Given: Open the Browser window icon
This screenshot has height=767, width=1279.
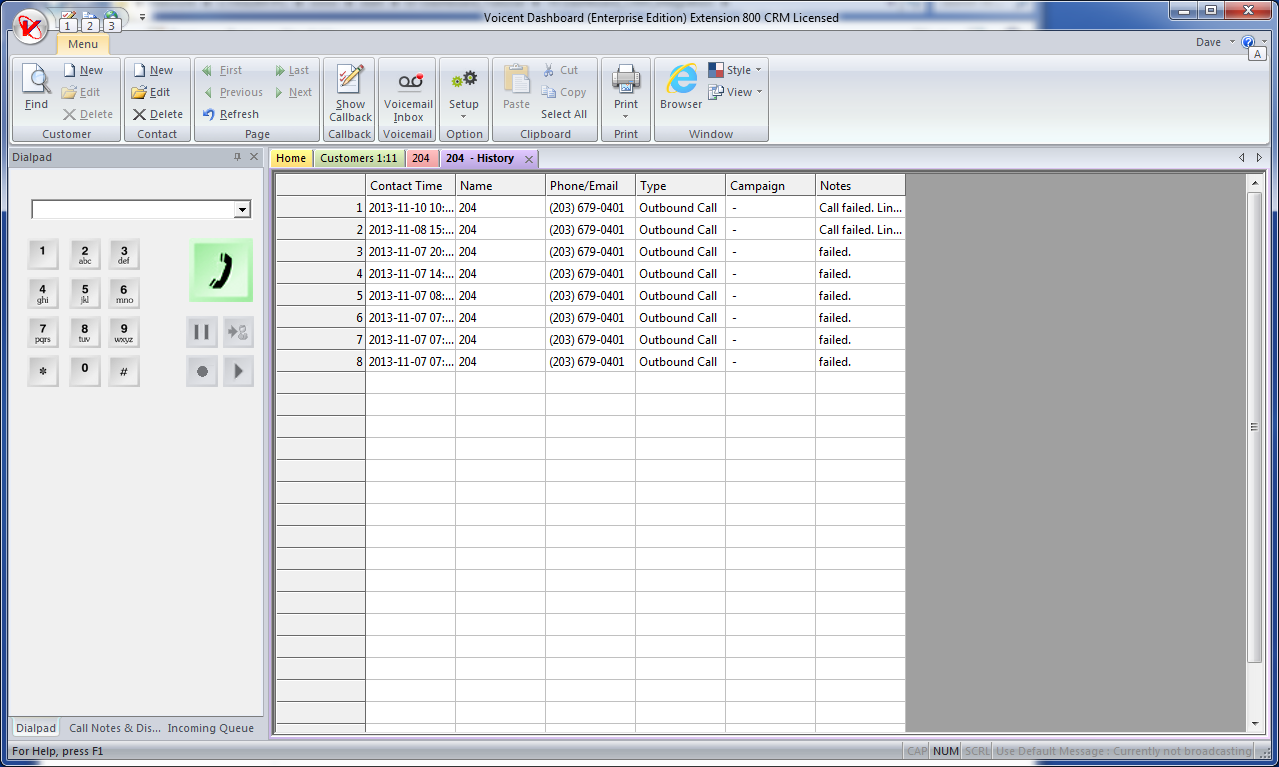Looking at the screenshot, I should [x=681, y=86].
